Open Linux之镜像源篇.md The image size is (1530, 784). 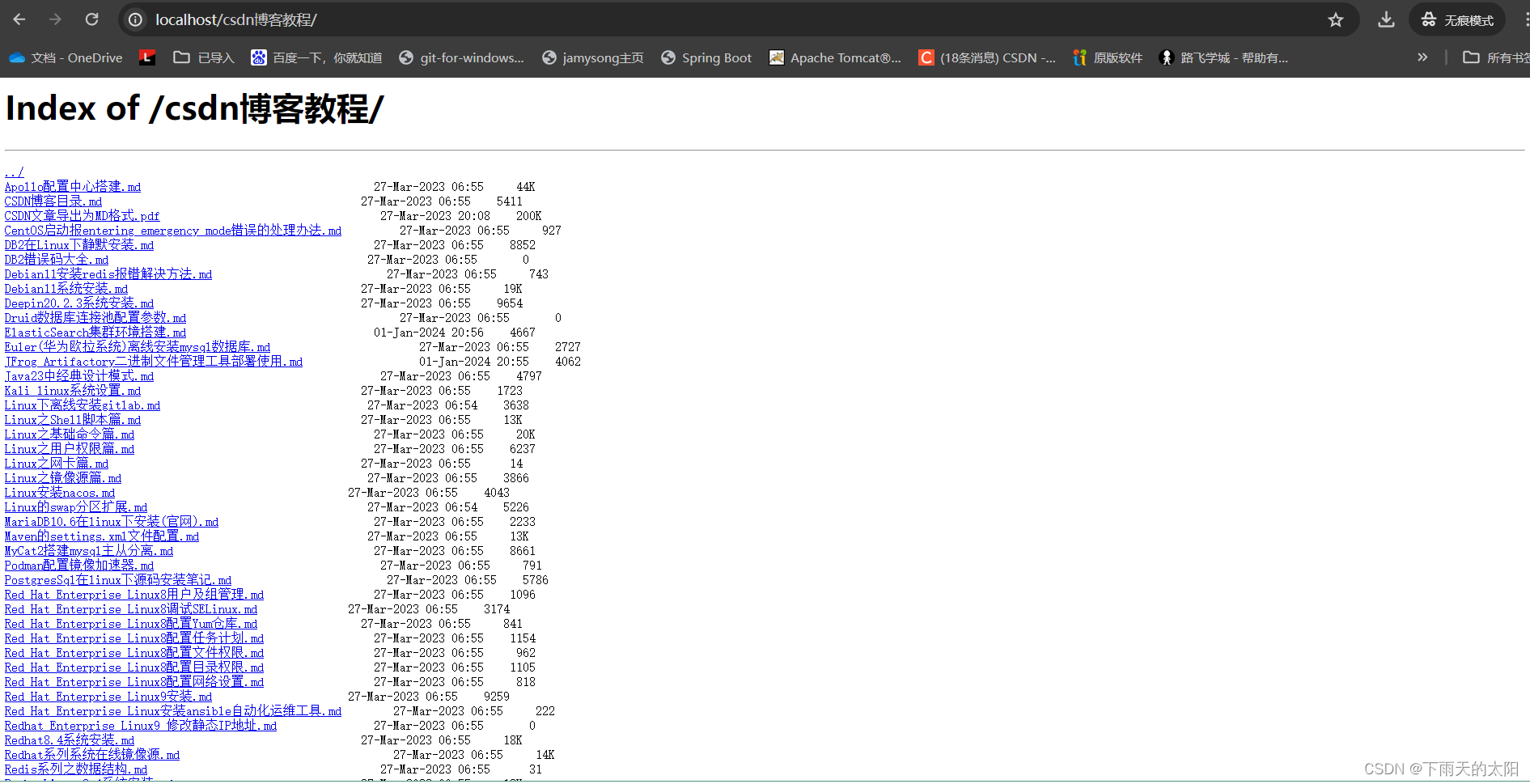(x=63, y=478)
